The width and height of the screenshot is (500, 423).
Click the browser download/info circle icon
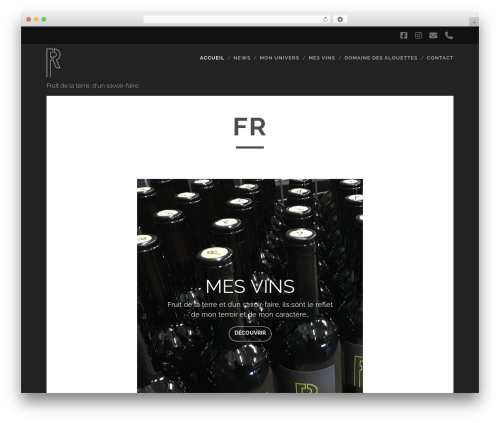click(x=340, y=19)
